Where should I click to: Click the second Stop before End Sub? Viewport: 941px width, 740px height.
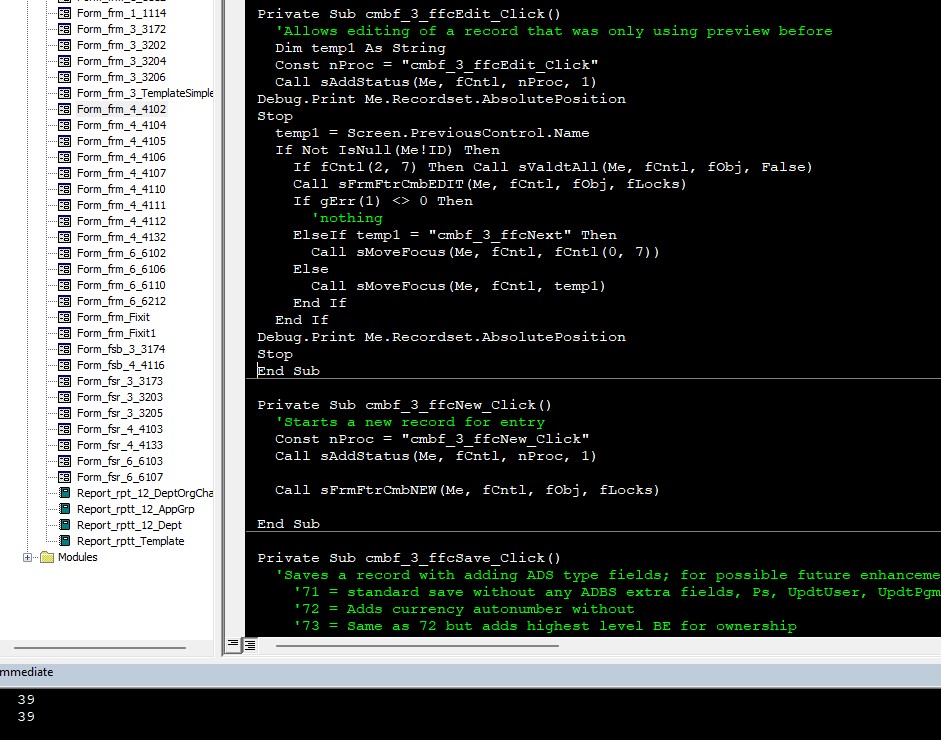(275, 354)
